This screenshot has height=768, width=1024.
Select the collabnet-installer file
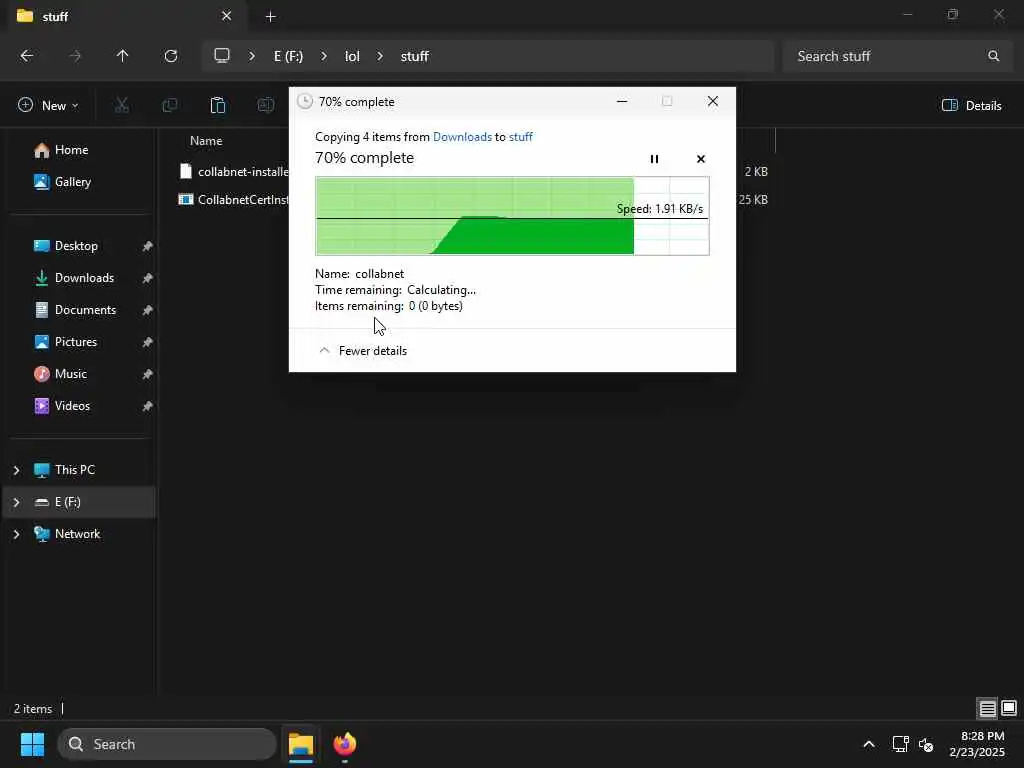point(234,172)
